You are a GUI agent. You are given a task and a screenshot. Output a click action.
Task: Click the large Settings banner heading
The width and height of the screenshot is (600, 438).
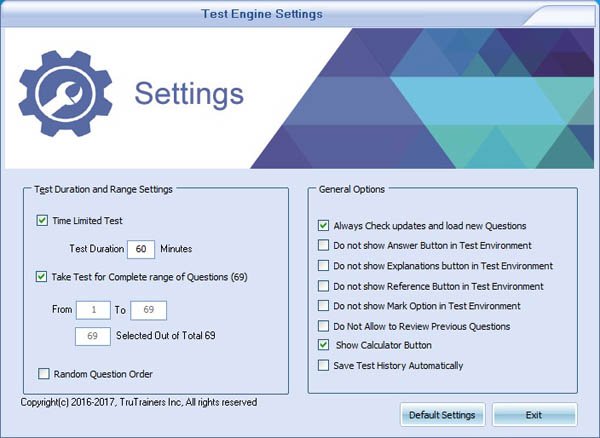coord(189,94)
